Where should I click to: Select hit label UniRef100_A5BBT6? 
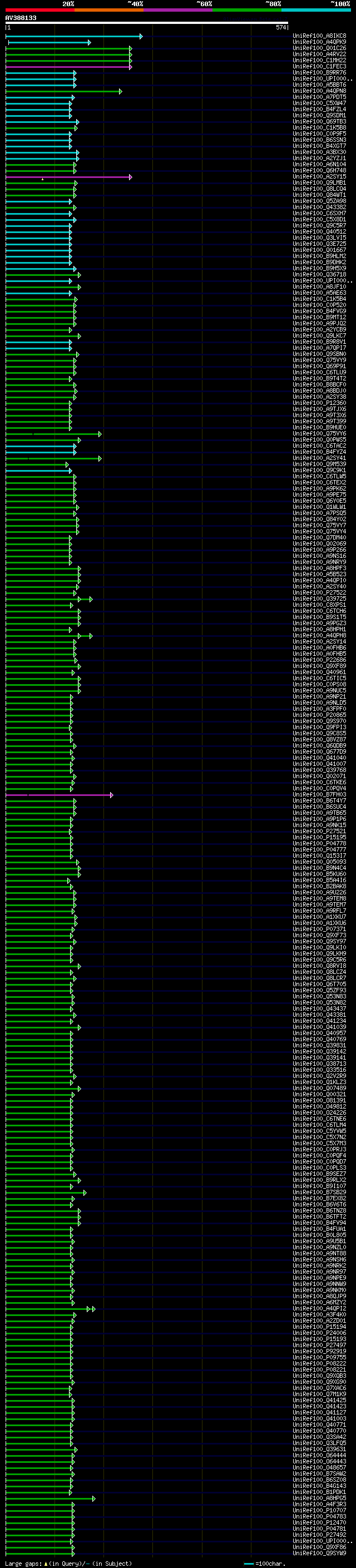click(x=319, y=85)
